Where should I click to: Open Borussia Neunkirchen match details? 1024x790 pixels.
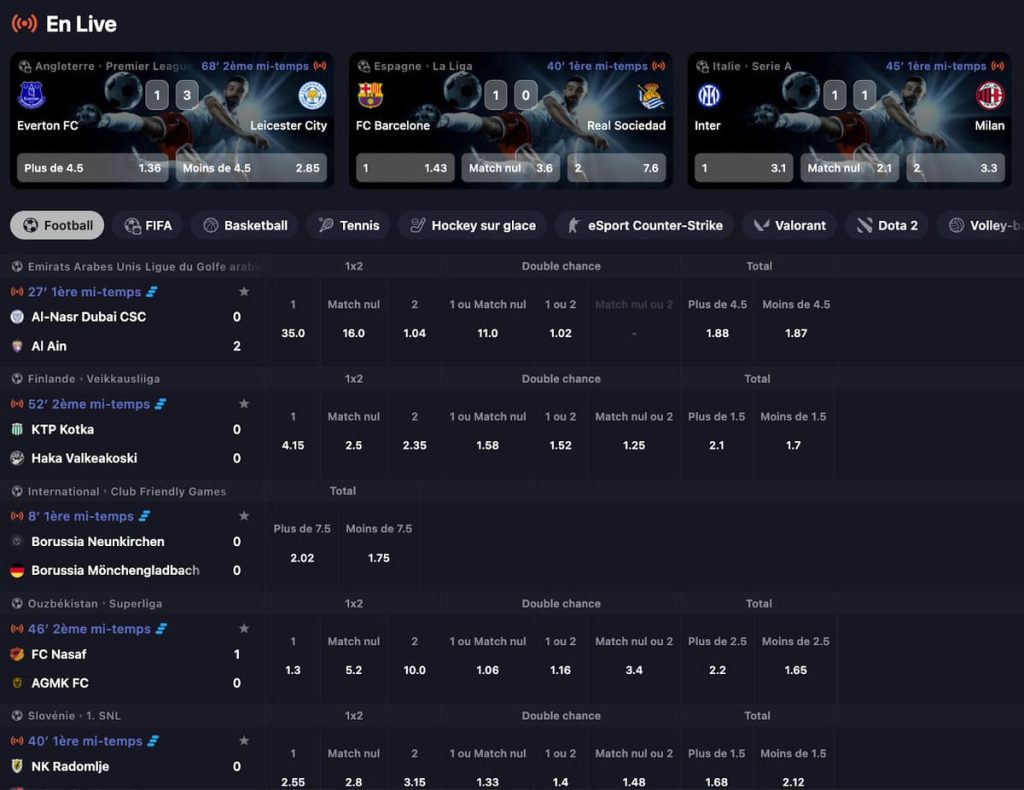coord(98,541)
